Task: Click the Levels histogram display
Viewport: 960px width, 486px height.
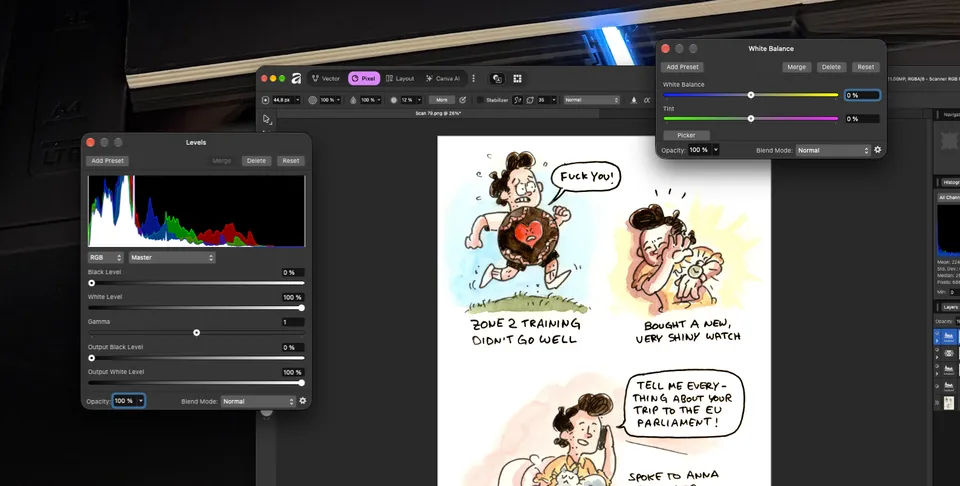Action: coord(197,211)
